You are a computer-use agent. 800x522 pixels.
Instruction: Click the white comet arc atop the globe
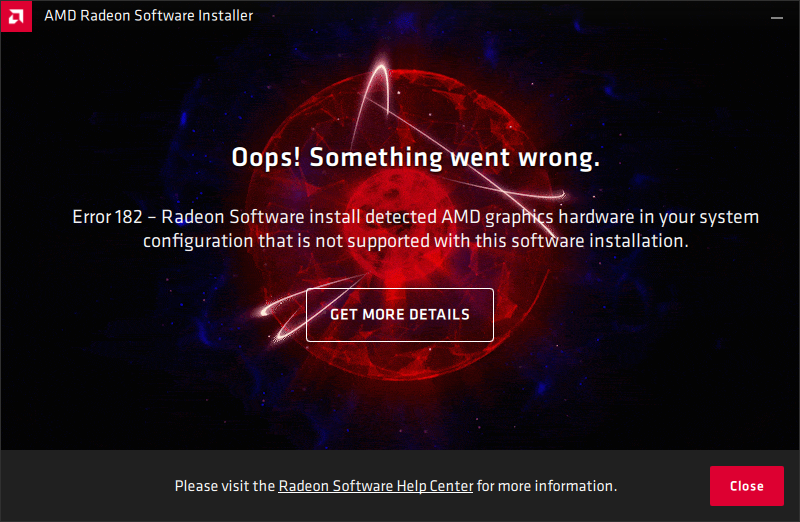pyautogui.click(x=377, y=87)
